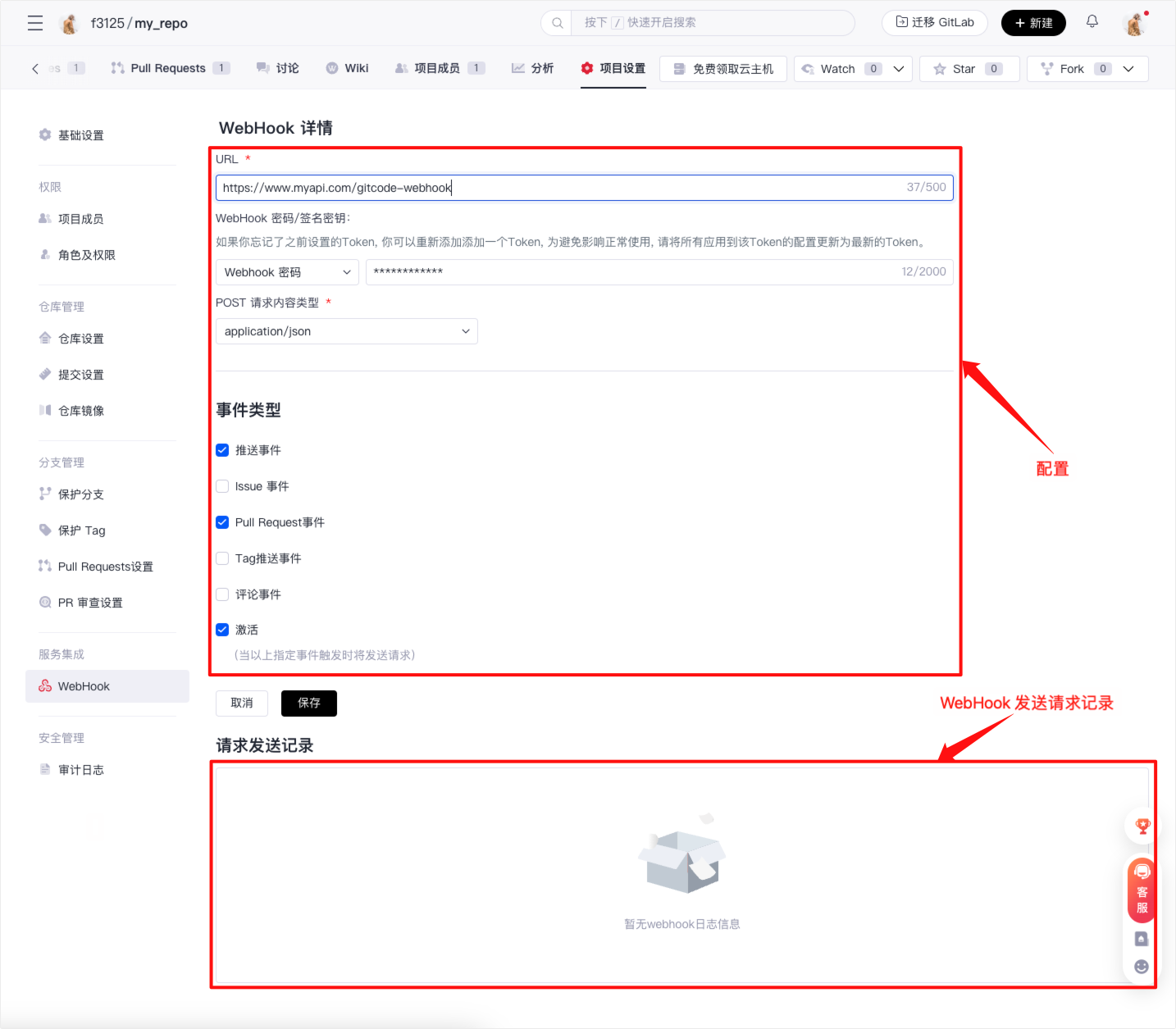The image size is (1176, 1029).
Task: Click the 保存 save button
Action: [x=308, y=703]
